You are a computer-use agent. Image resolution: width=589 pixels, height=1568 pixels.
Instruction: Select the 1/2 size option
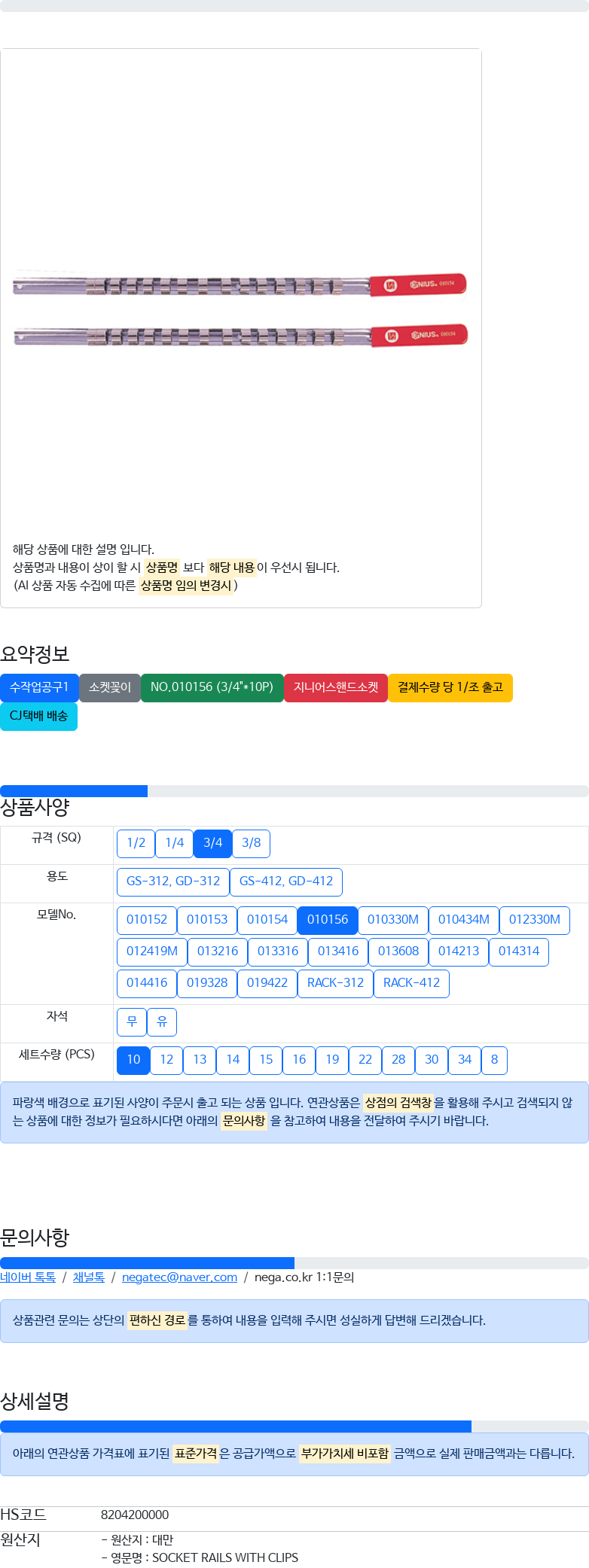136,843
